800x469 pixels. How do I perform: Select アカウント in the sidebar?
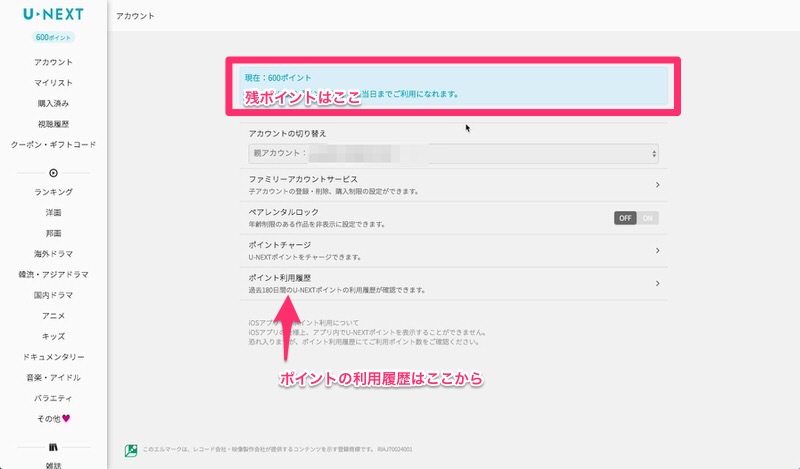tap(53, 62)
